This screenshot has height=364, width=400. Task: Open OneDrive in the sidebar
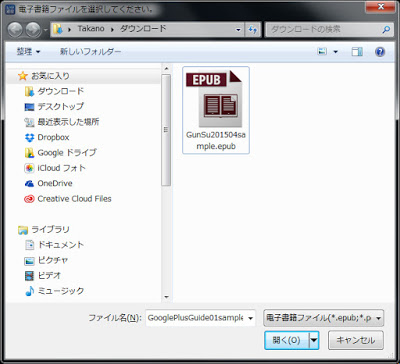pos(55,183)
